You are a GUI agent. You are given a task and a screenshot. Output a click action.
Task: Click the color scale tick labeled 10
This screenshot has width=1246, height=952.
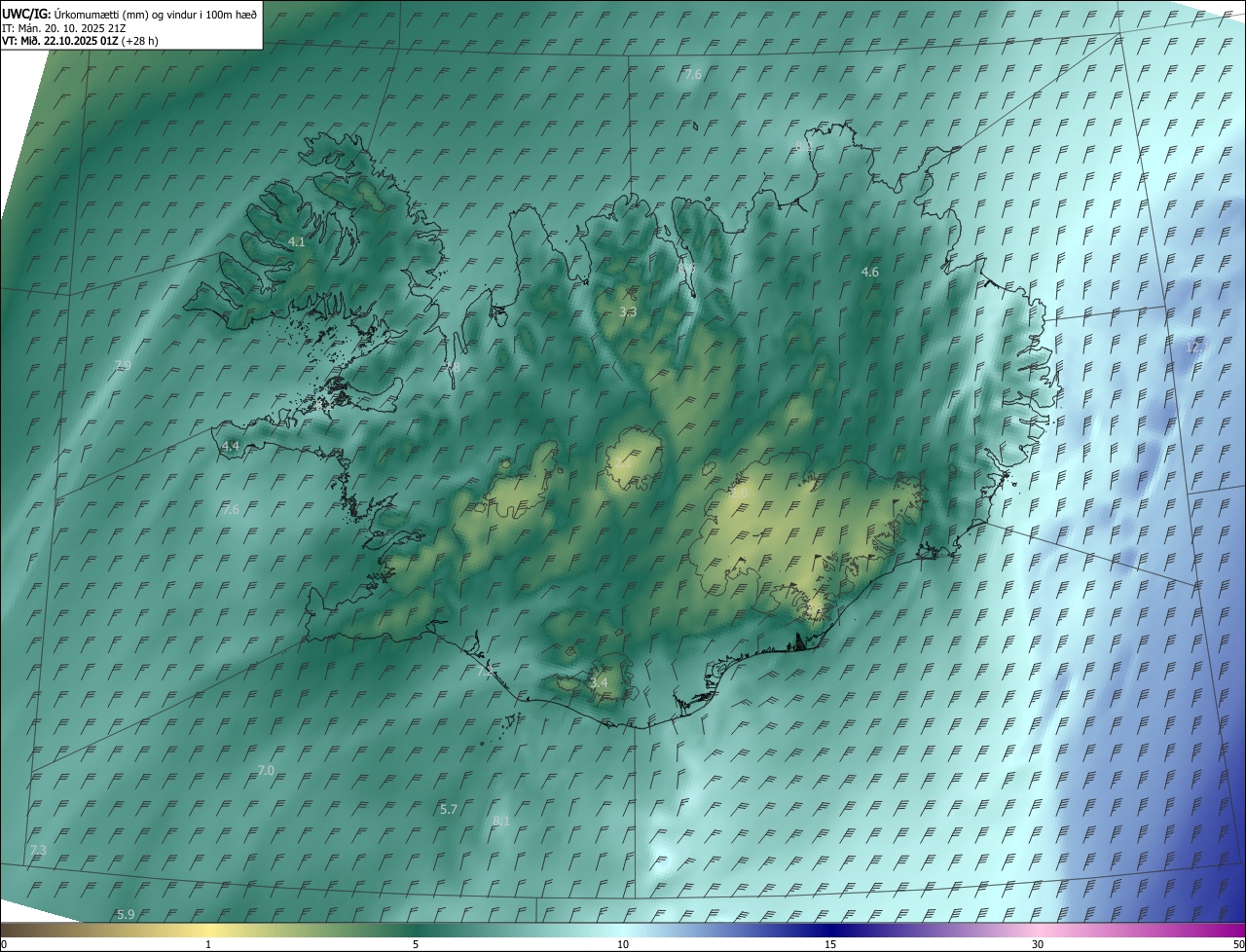click(623, 945)
